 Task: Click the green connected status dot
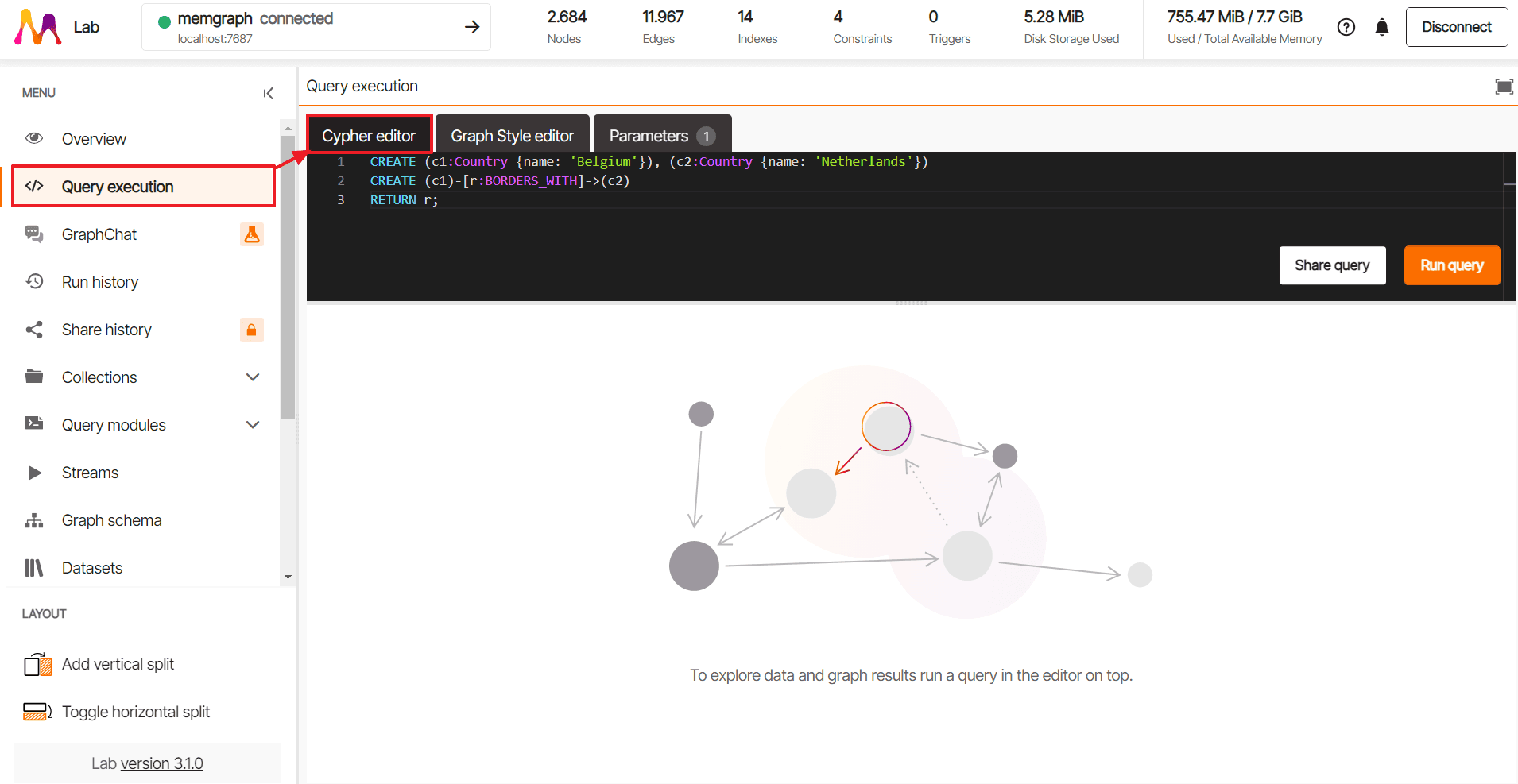[165, 21]
